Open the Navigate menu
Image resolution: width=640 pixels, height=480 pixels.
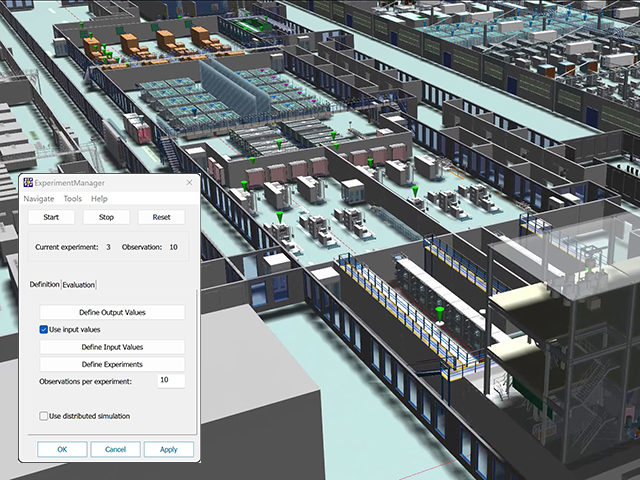coord(39,199)
